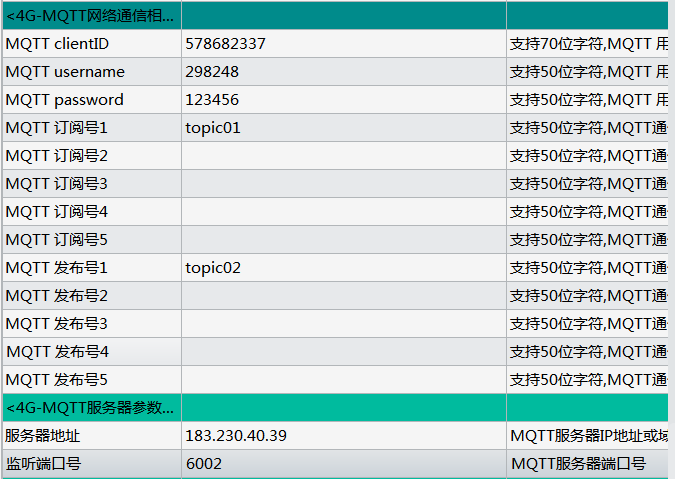Select the MQTT 发布号3 value cell
This screenshot has width=675, height=479.
click(343, 324)
